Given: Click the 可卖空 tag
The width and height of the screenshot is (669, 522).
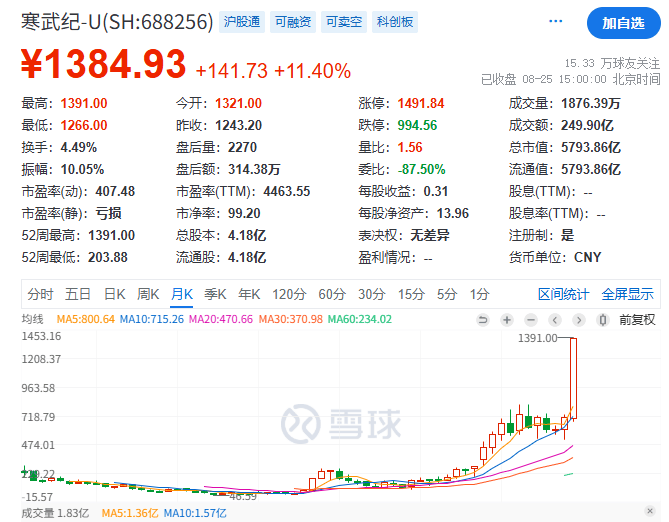Looking at the screenshot, I should [x=344, y=22].
